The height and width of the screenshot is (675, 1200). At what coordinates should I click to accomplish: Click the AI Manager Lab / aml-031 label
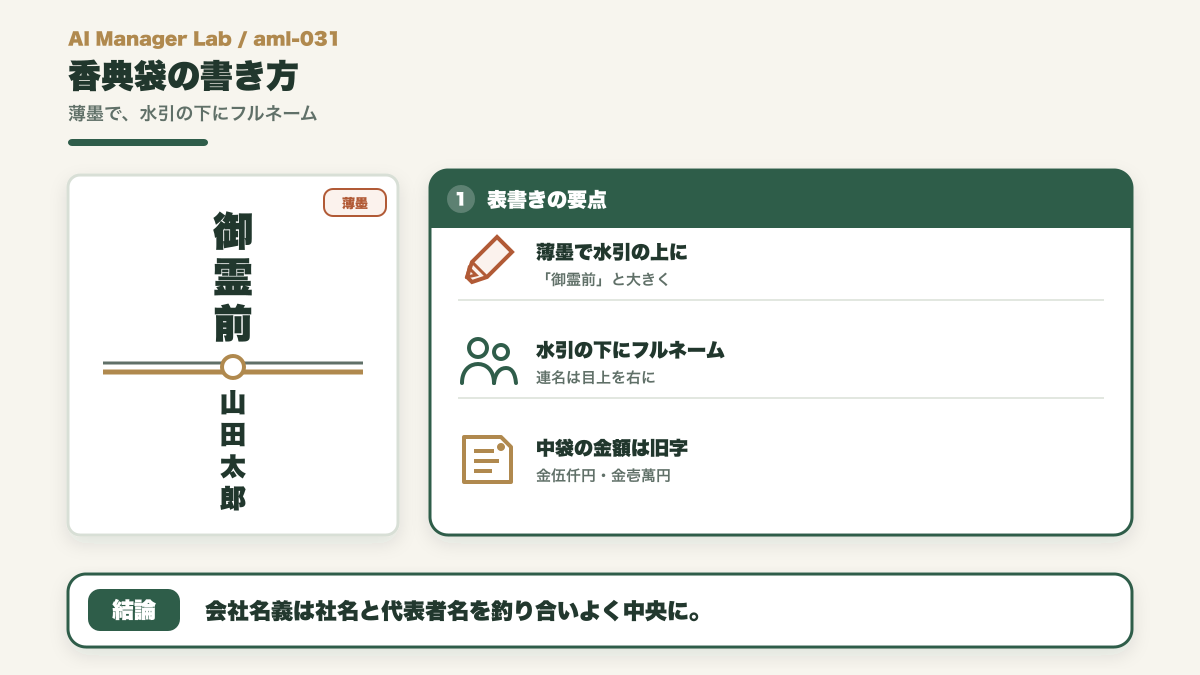pos(203,39)
